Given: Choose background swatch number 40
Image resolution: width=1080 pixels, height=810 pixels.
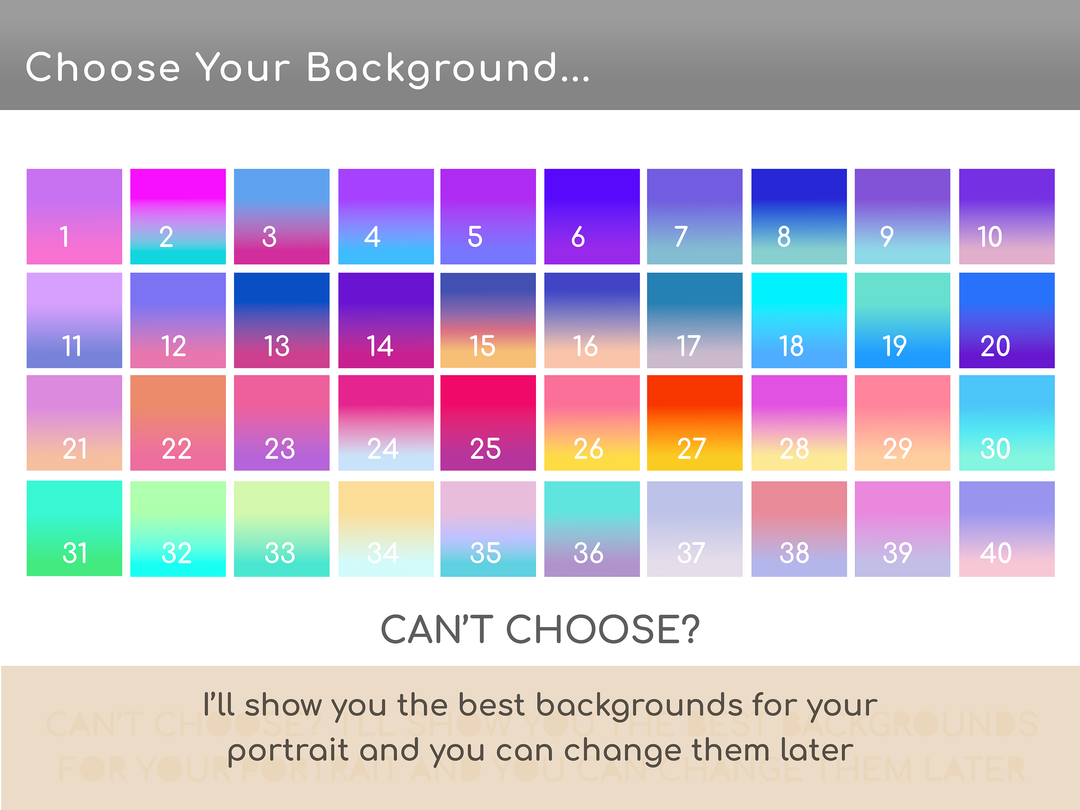Looking at the screenshot, I should 1006,529.
